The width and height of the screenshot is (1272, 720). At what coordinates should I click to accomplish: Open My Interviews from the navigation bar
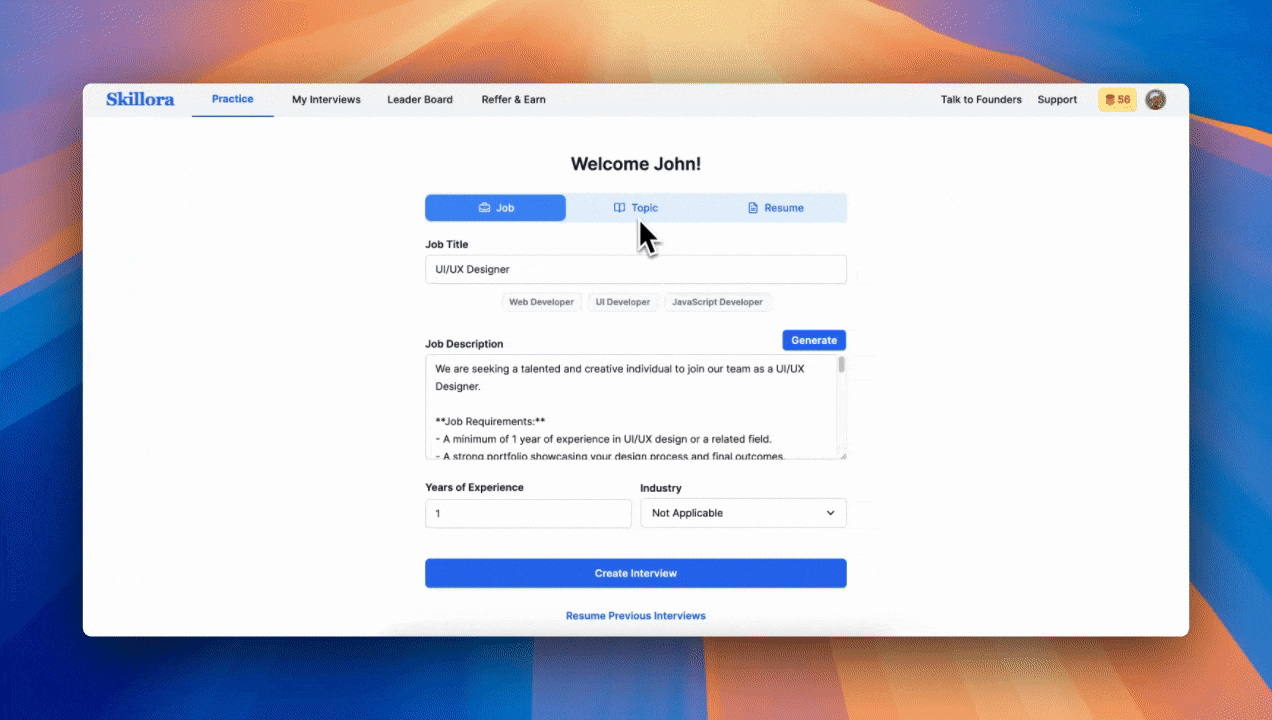click(x=325, y=99)
